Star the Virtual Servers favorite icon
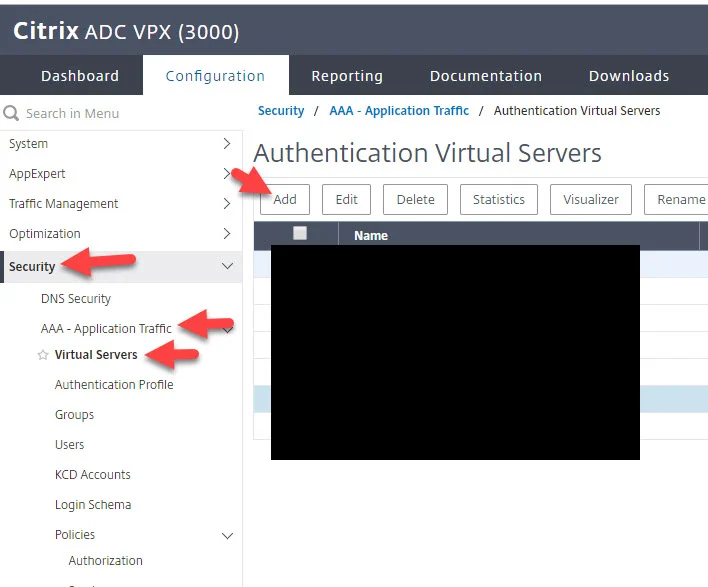This screenshot has height=587, width=708. [43, 355]
